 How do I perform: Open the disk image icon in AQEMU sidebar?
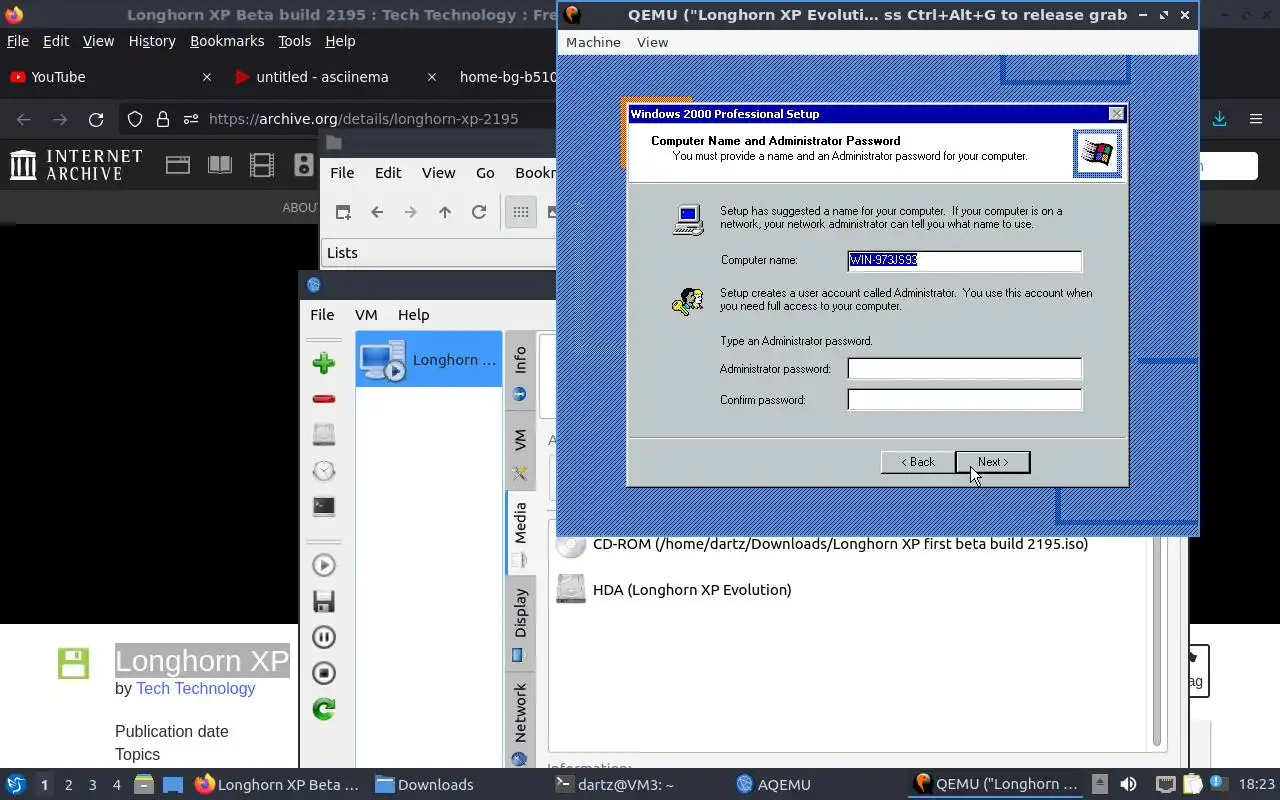323,435
